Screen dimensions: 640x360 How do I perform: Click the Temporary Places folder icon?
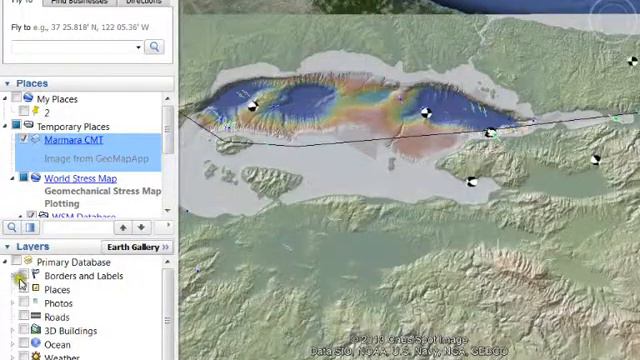point(29,124)
